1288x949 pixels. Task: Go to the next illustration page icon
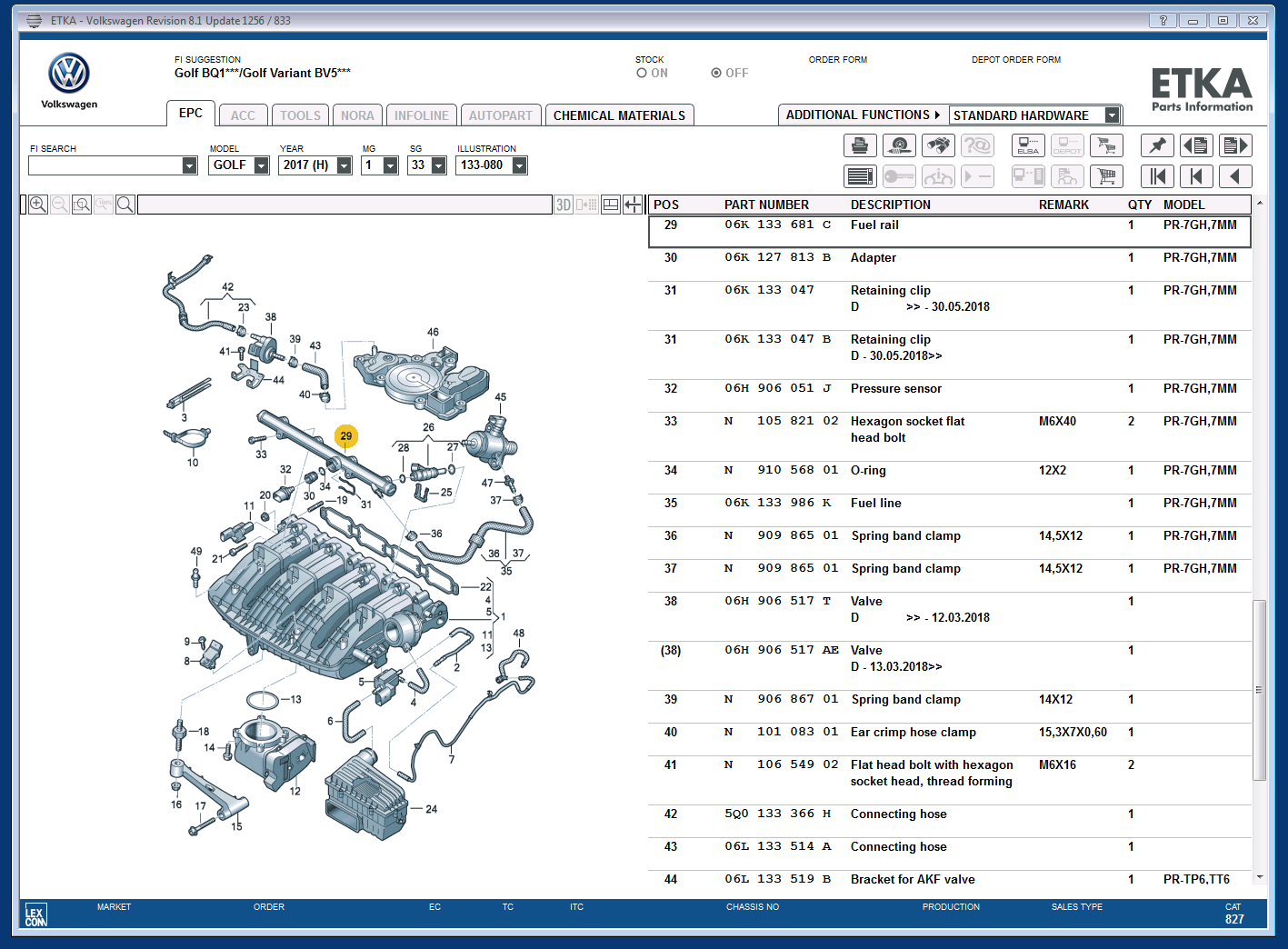[1235, 145]
